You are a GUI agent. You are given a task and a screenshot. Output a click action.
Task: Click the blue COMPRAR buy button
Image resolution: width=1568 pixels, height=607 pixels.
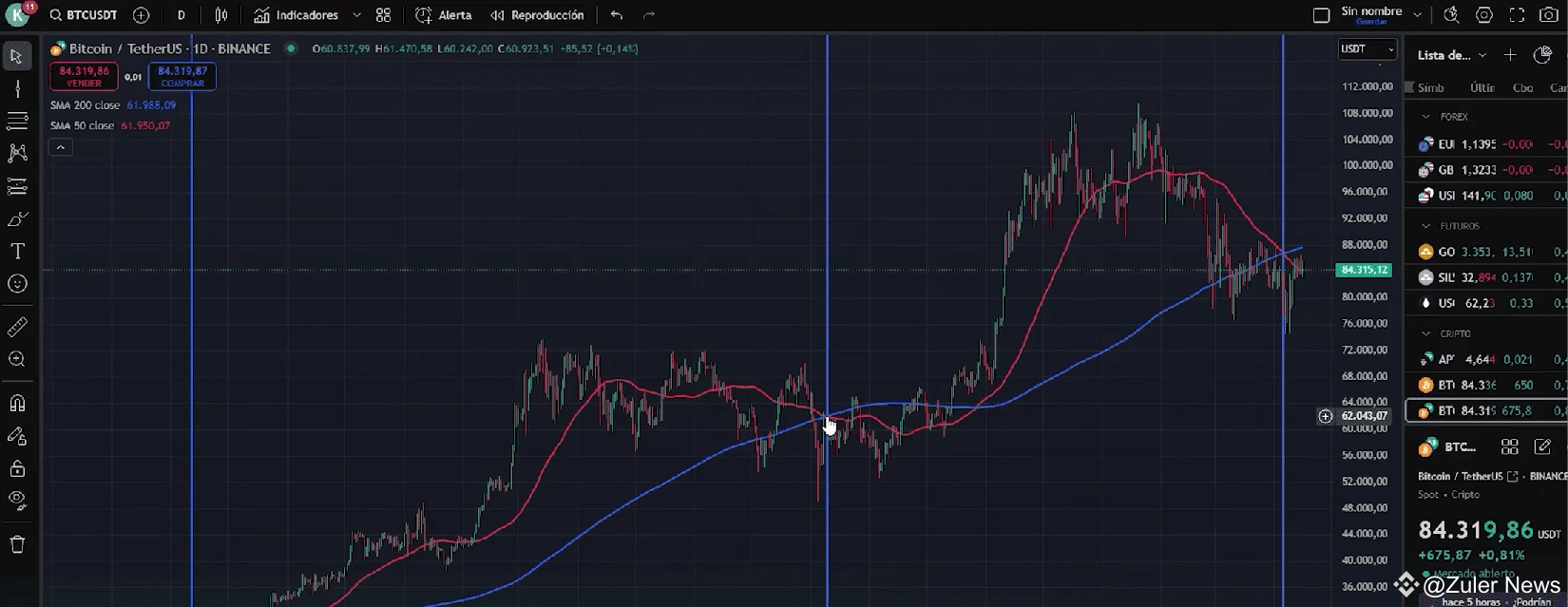(182, 77)
